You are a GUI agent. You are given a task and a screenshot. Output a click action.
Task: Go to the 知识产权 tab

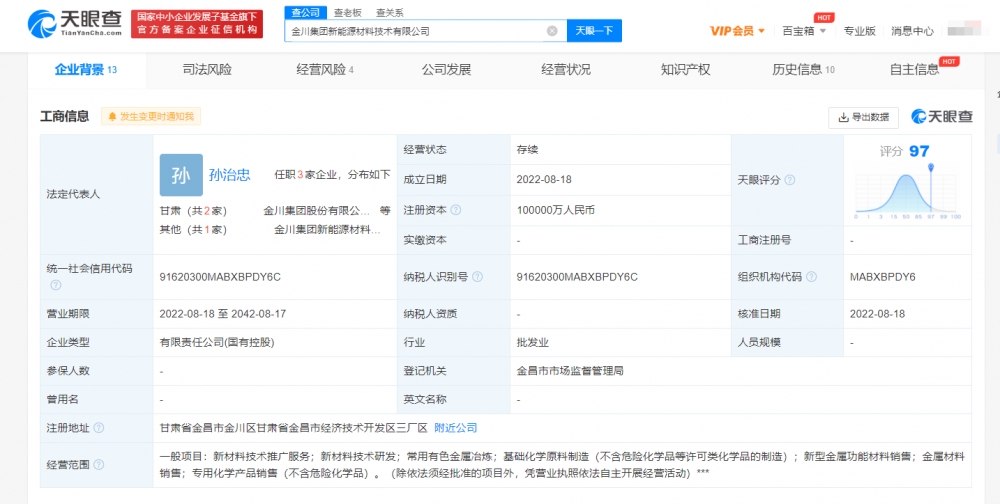coord(685,70)
